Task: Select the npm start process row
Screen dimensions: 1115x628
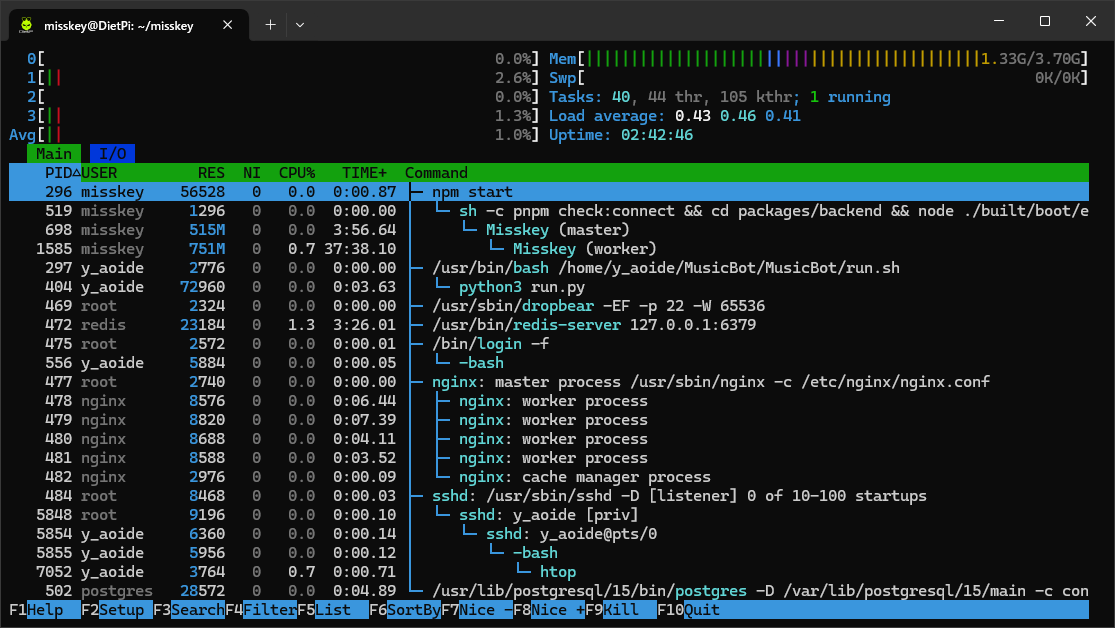Action: pyautogui.click(x=548, y=192)
